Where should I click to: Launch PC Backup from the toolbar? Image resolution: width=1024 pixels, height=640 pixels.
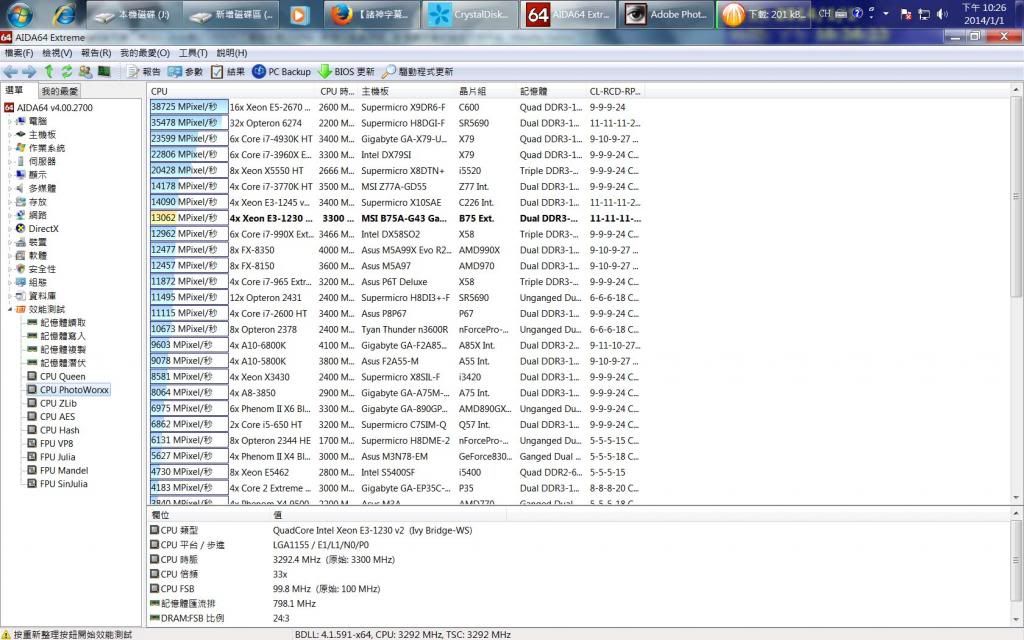tap(281, 72)
